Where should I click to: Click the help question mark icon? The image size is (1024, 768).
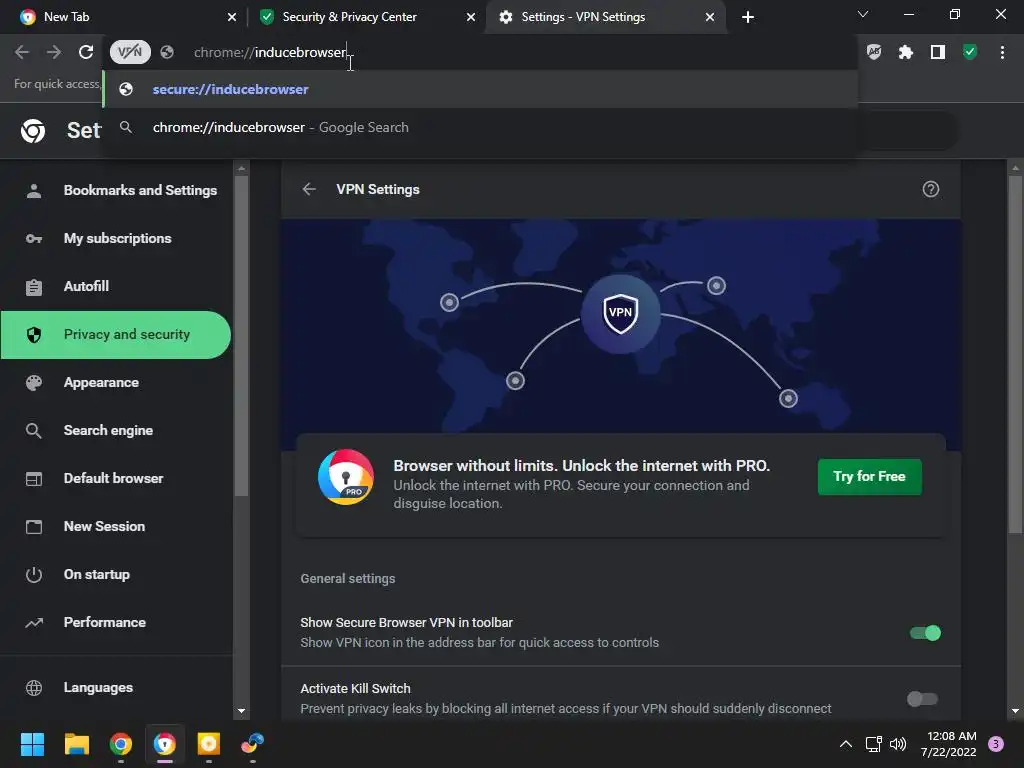(931, 189)
